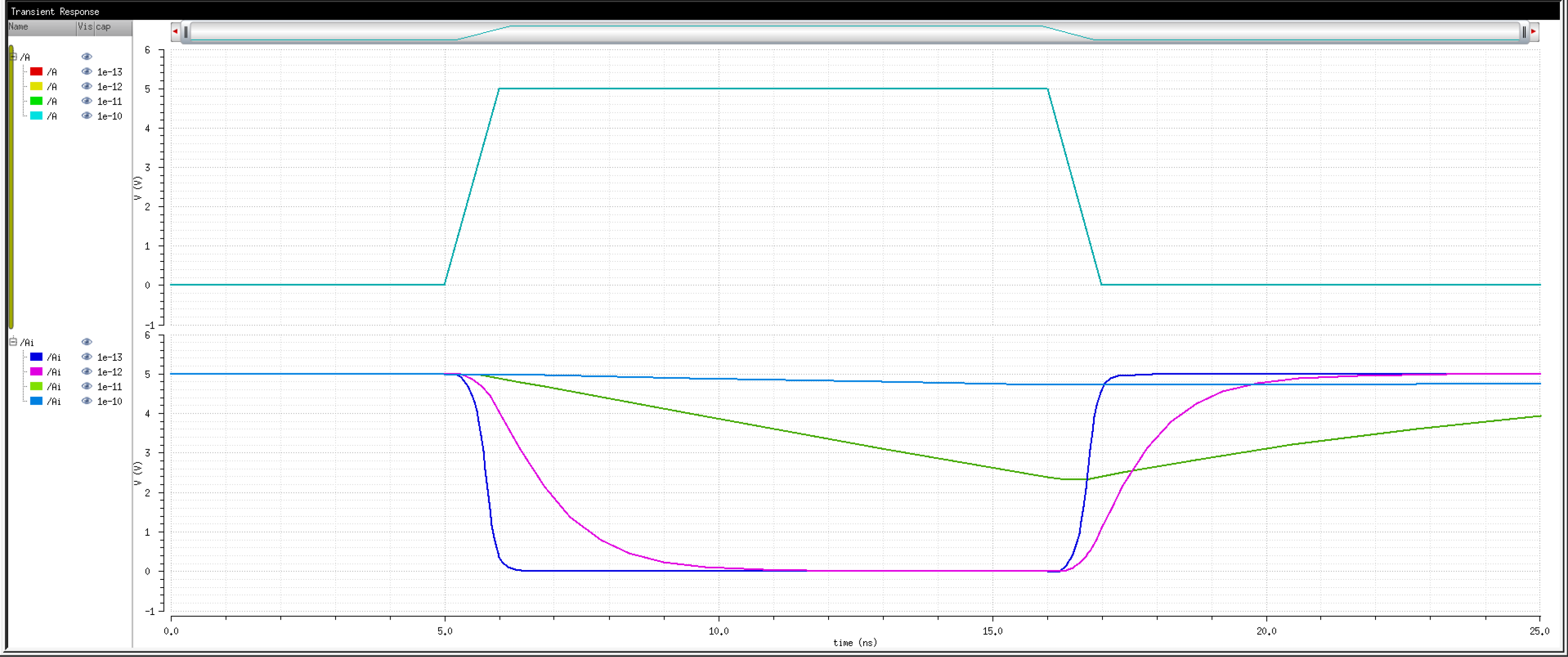Toggle visibility of entire /A group
This screenshot has width=1568, height=657.
(87, 57)
